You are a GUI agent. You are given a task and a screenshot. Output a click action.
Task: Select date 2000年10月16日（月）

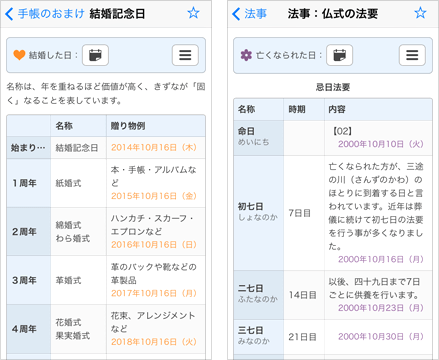coord(381,259)
